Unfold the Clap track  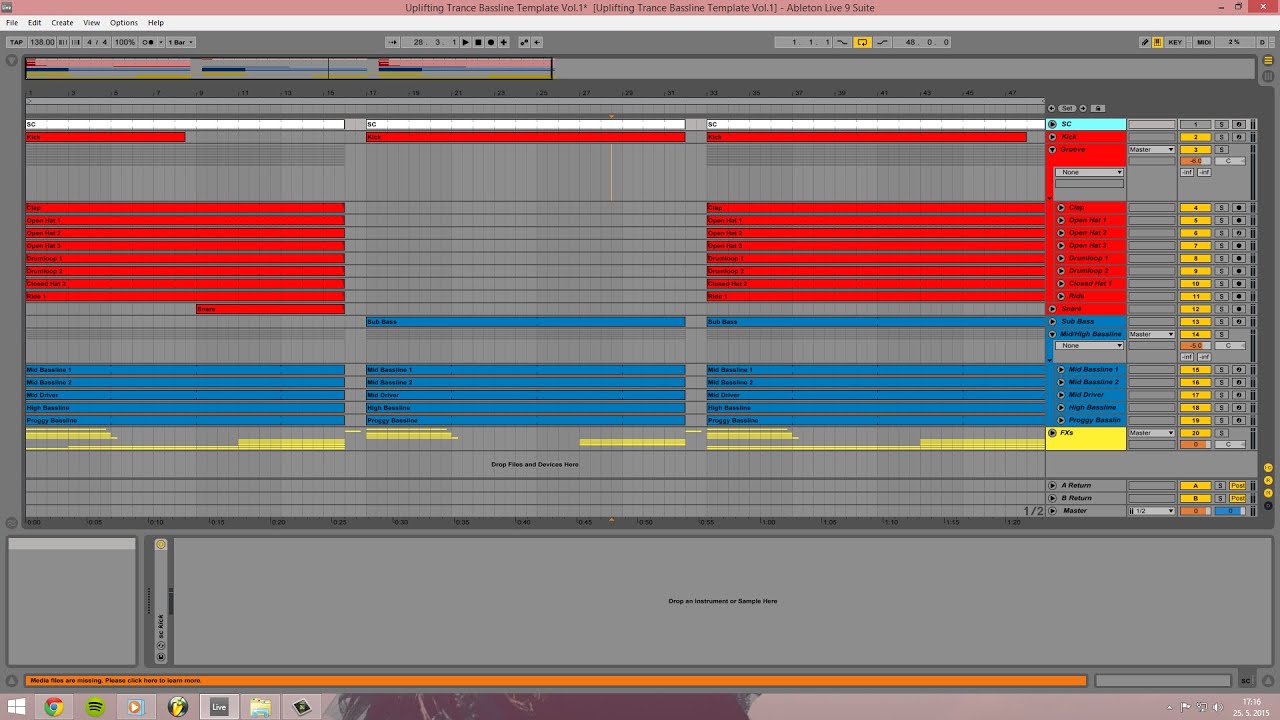tap(1061, 208)
